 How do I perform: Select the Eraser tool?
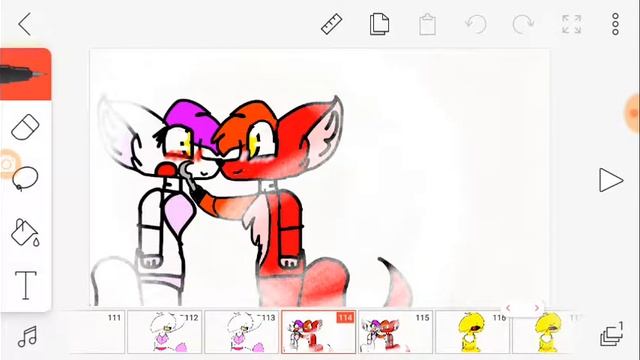click(x=25, y=127)
